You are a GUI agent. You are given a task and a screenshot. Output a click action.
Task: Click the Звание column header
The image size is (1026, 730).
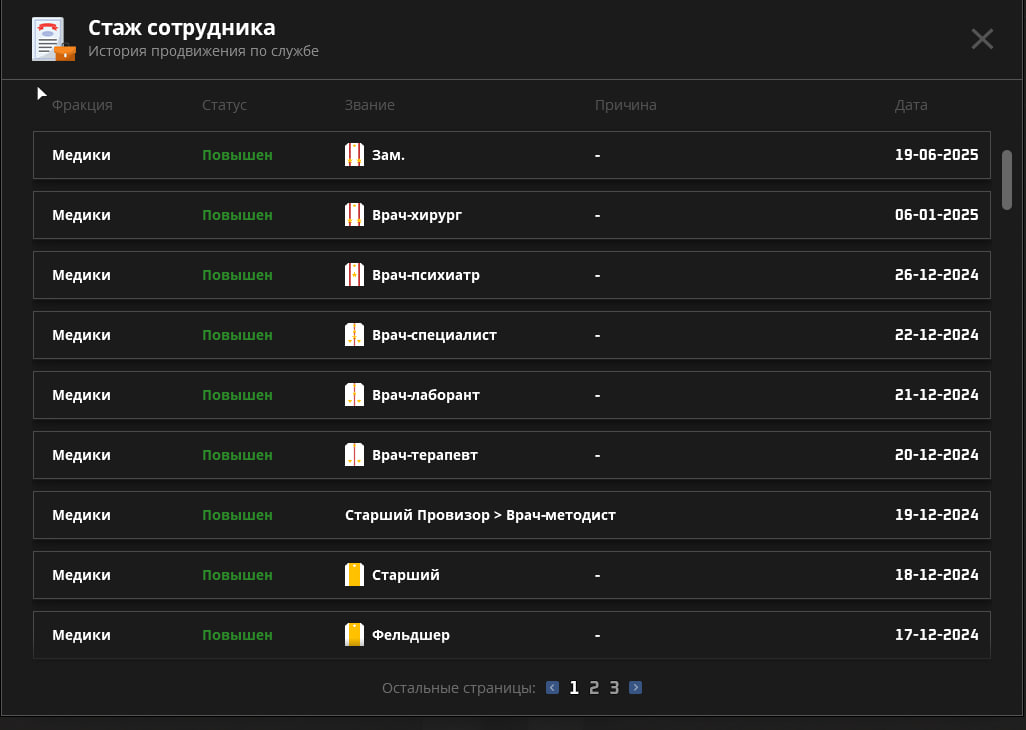pyautogui.click(x=370, y=105)
